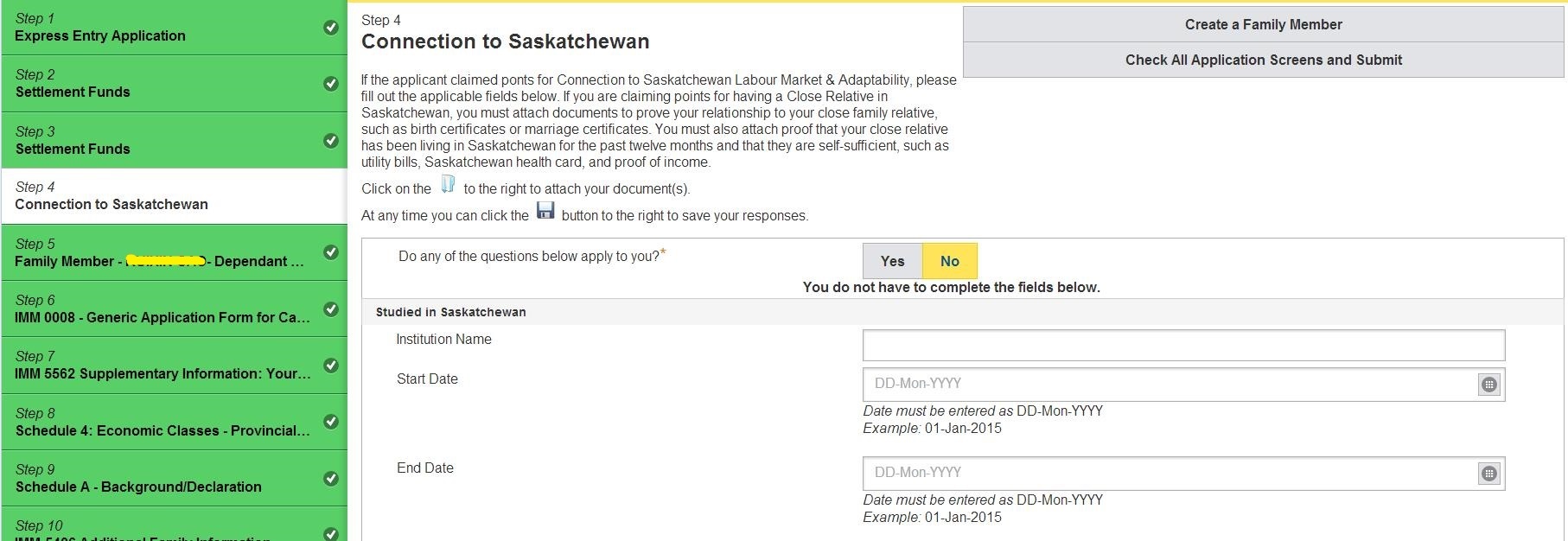Click the End Date calendar picker icon
1568x541 pixels.
coord(1488,474)
